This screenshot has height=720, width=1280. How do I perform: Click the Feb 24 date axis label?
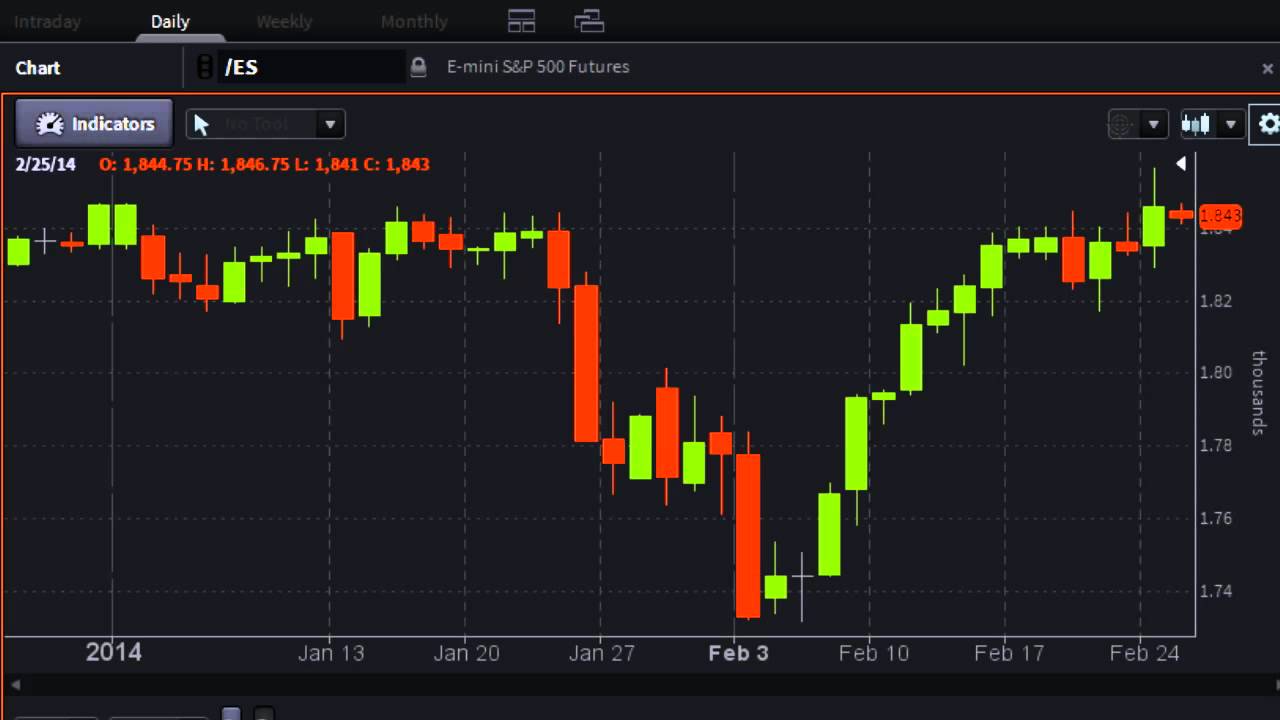(1145, 653)
